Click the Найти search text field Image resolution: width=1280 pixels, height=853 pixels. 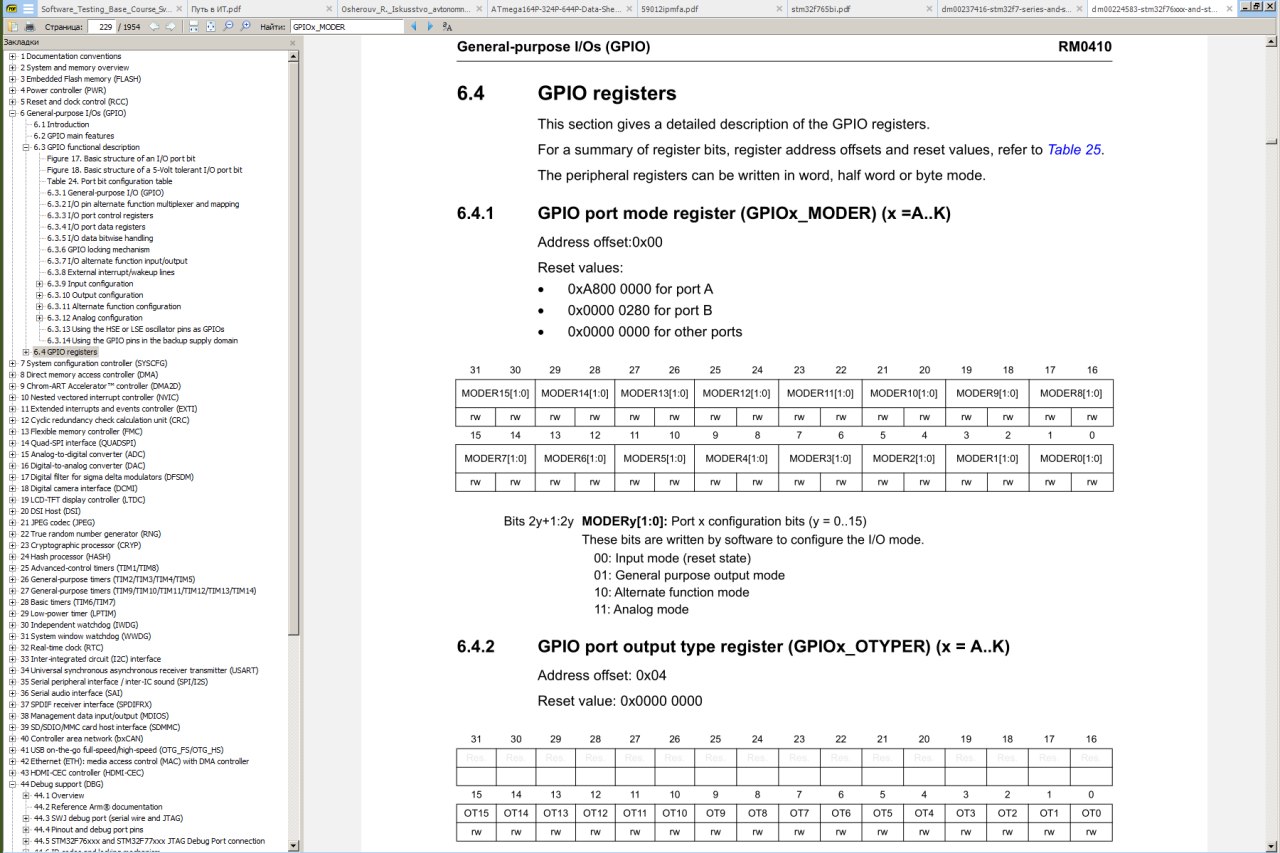click(347, 26)
